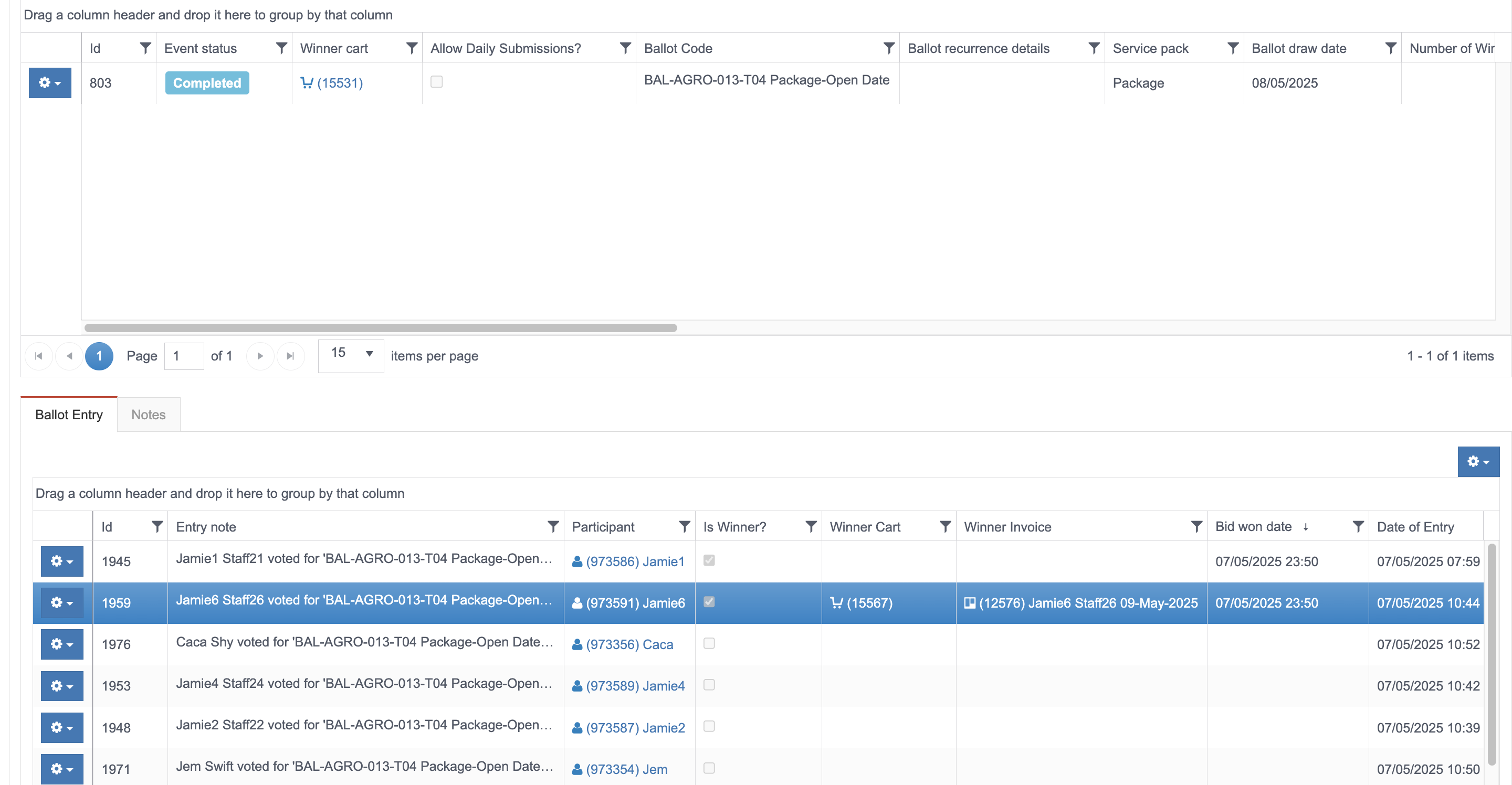Toggle Is Winner checkbox for Jamie4 entry
The height and width of the screenshot is (785, 1512).
click(708, 685)
